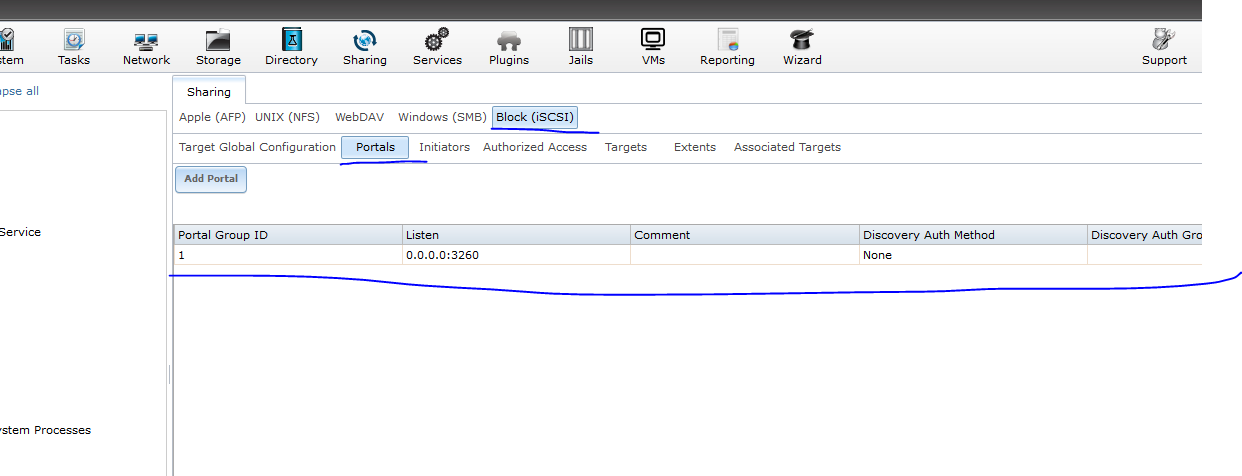Open the Authorized Access sub-tab
Viewport: 1242px width, 476px height.
[x=535, y=147]
